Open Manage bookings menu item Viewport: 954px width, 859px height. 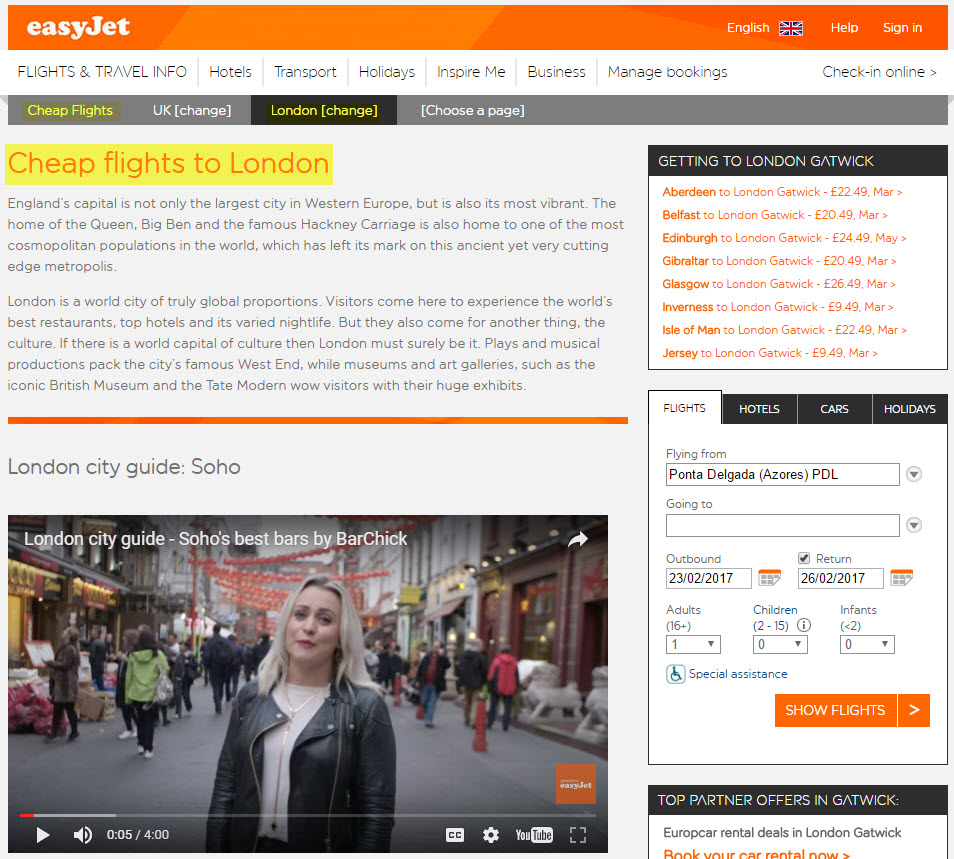667,72
